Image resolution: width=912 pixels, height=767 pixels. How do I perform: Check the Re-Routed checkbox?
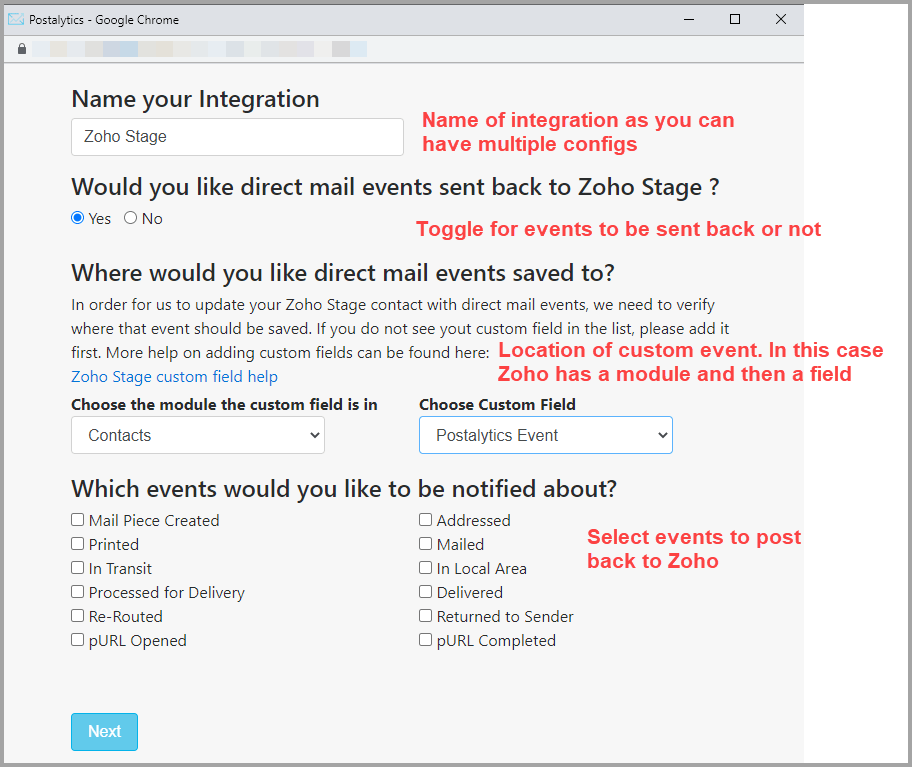click(x=77, y=616)
